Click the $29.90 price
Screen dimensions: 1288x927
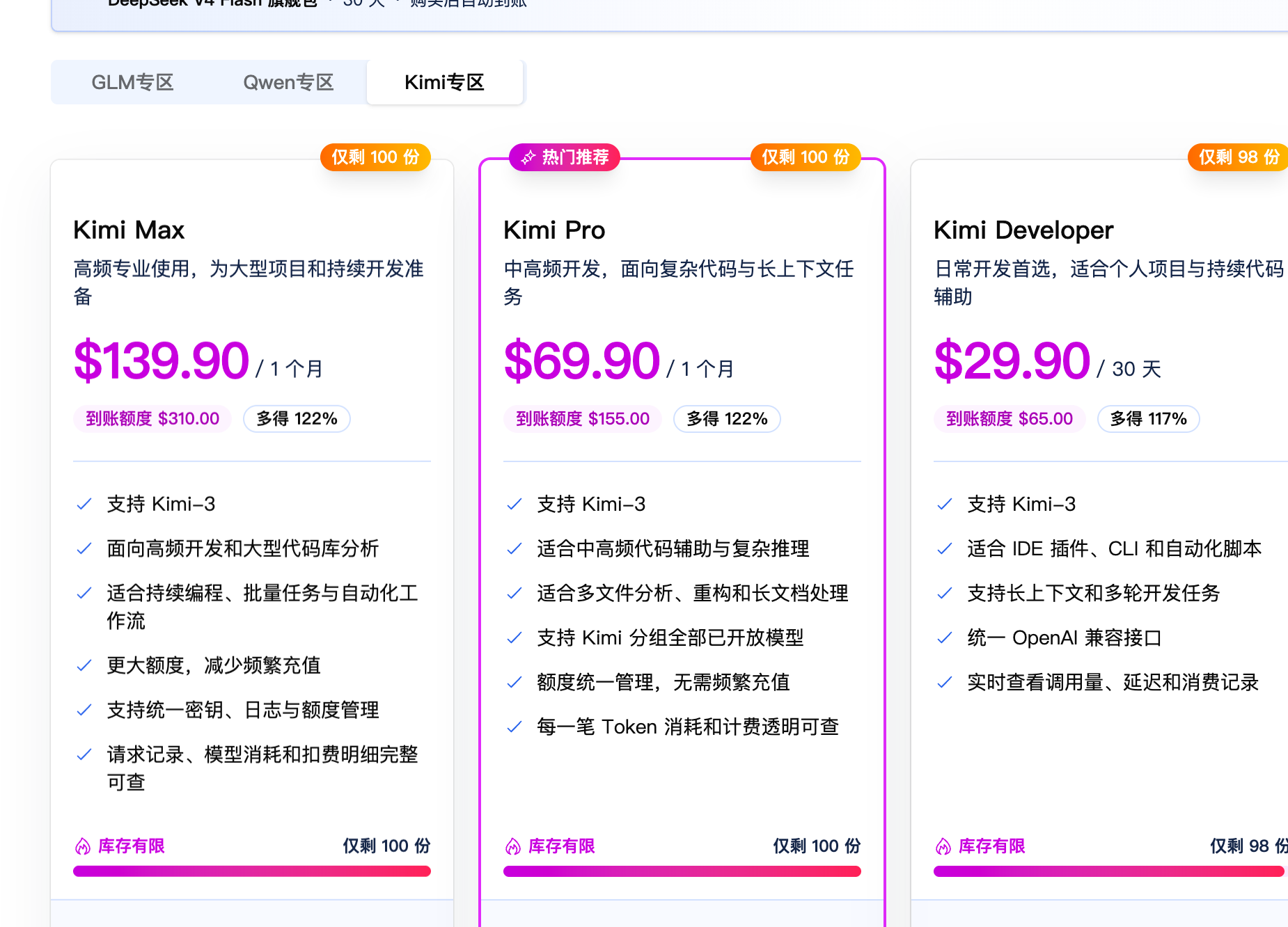(x=1012, y=360)
